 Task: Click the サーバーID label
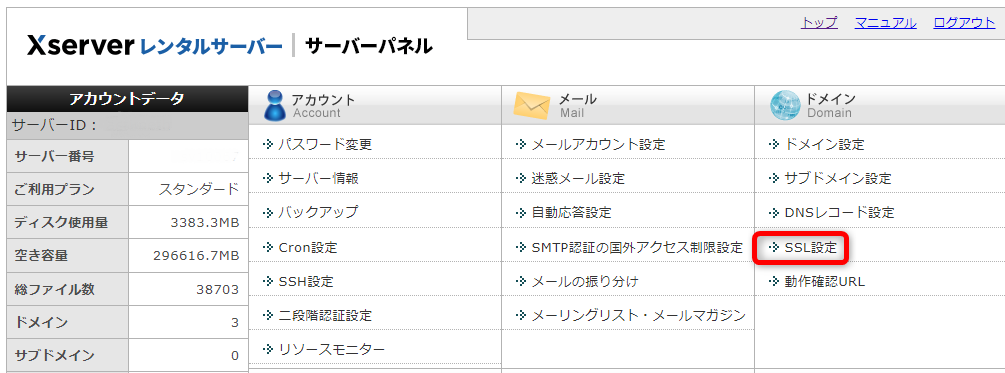point(54,126)
